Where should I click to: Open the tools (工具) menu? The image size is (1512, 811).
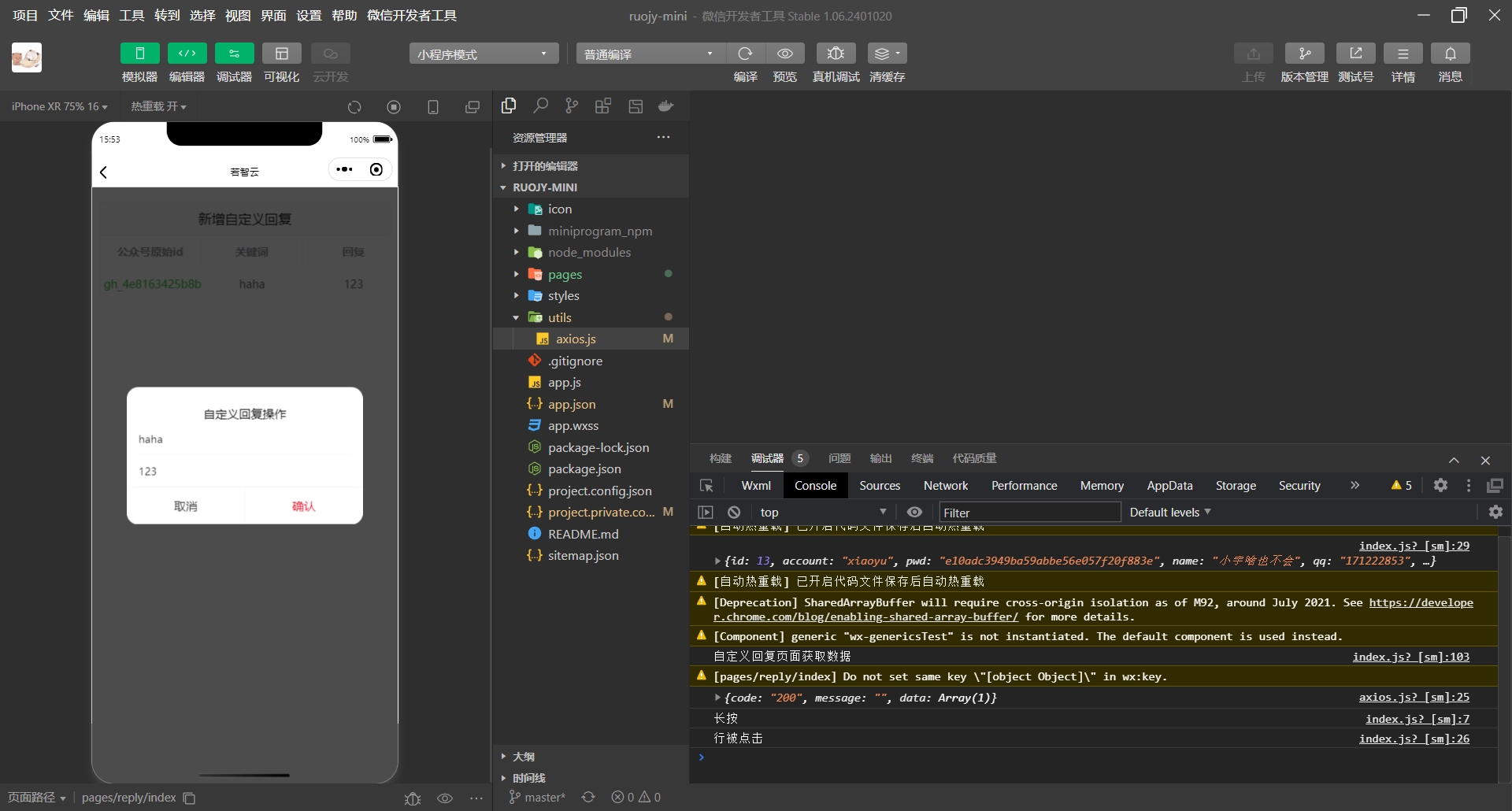pos(132,16)
